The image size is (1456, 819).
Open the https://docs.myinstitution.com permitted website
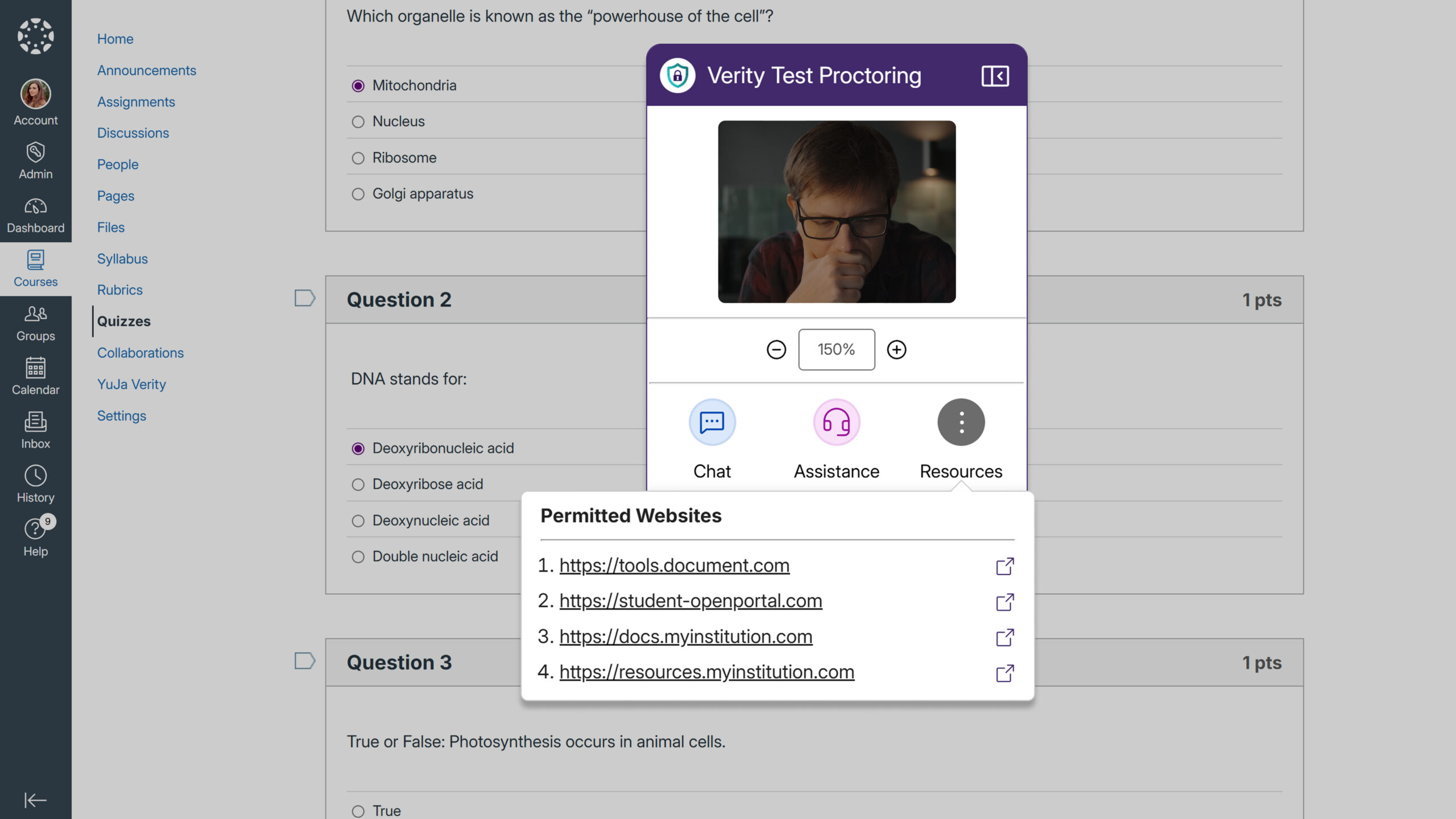point(685,636)
